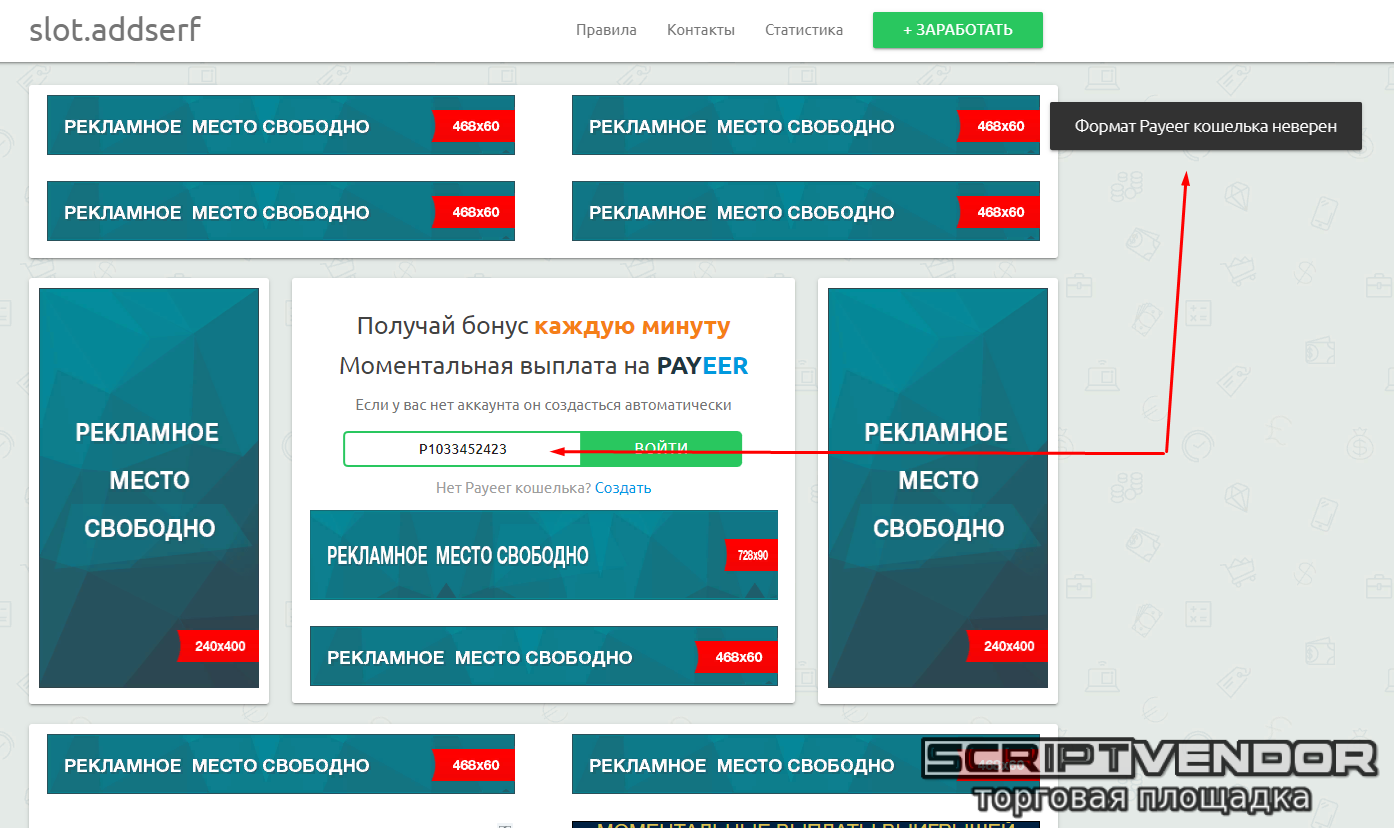The width and height of the screenshot is (1394, 828).
Task: Click the slot.addserf site logo
Action: pyautogui.click(x=115, y=29)
